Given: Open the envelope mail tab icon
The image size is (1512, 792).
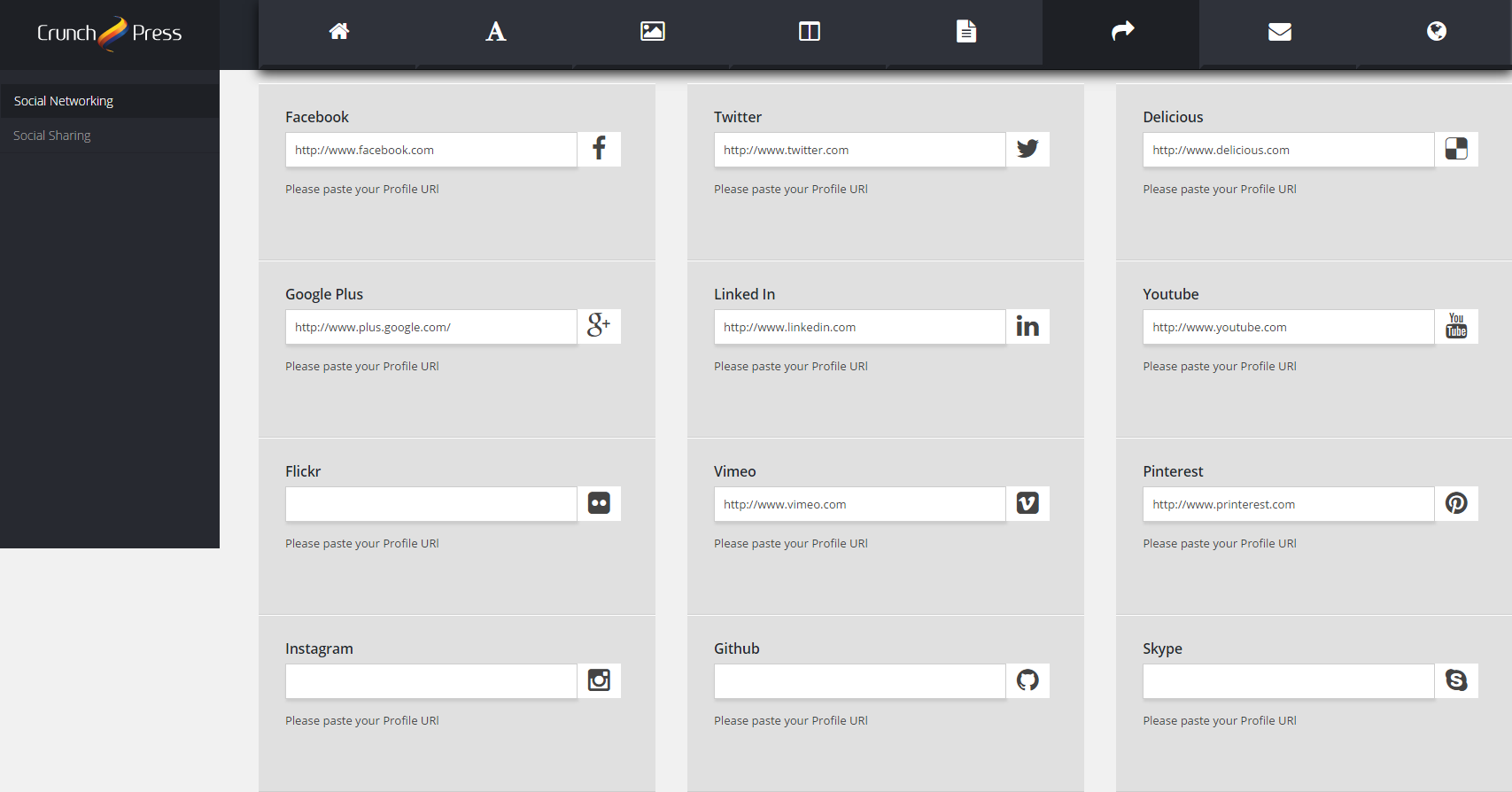Looking at the screenshot, I should [1280, 32].
